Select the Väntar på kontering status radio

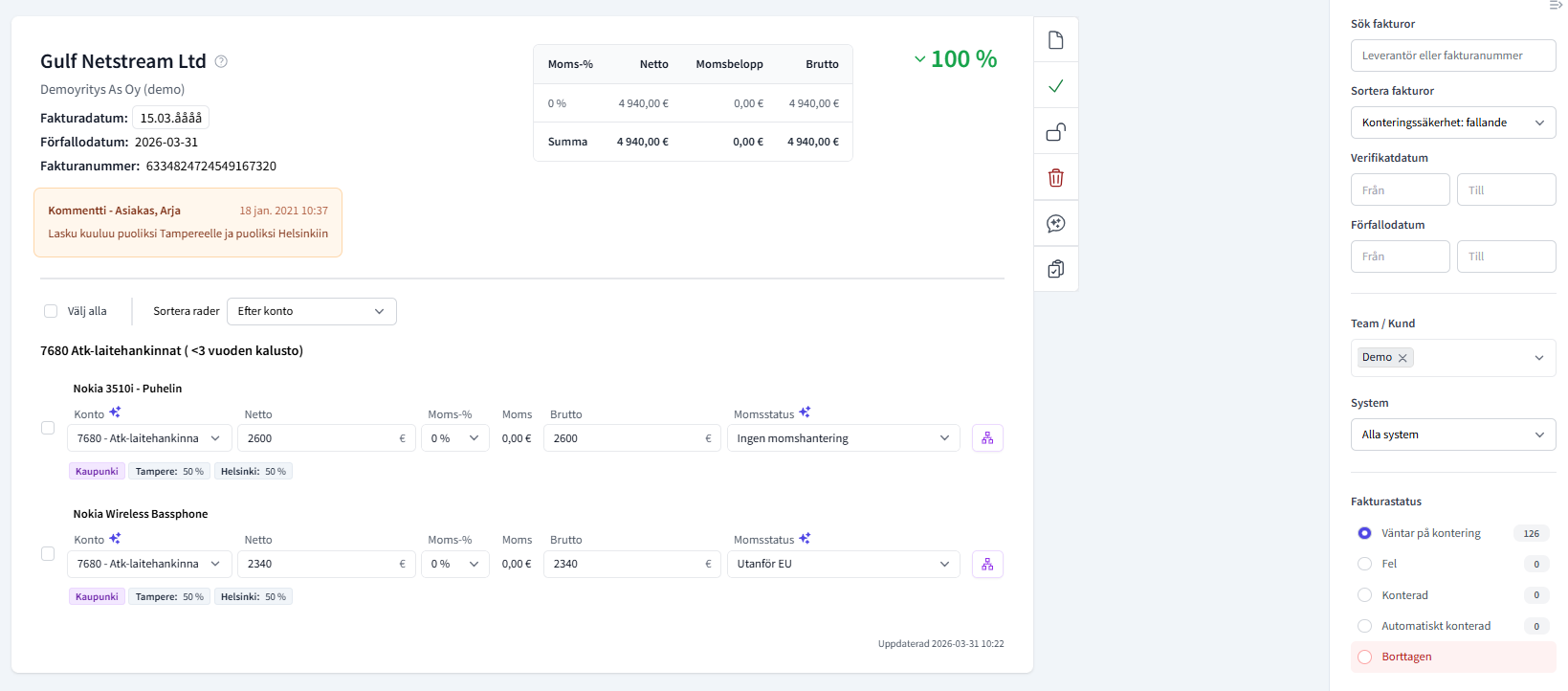click(1364, 533)
